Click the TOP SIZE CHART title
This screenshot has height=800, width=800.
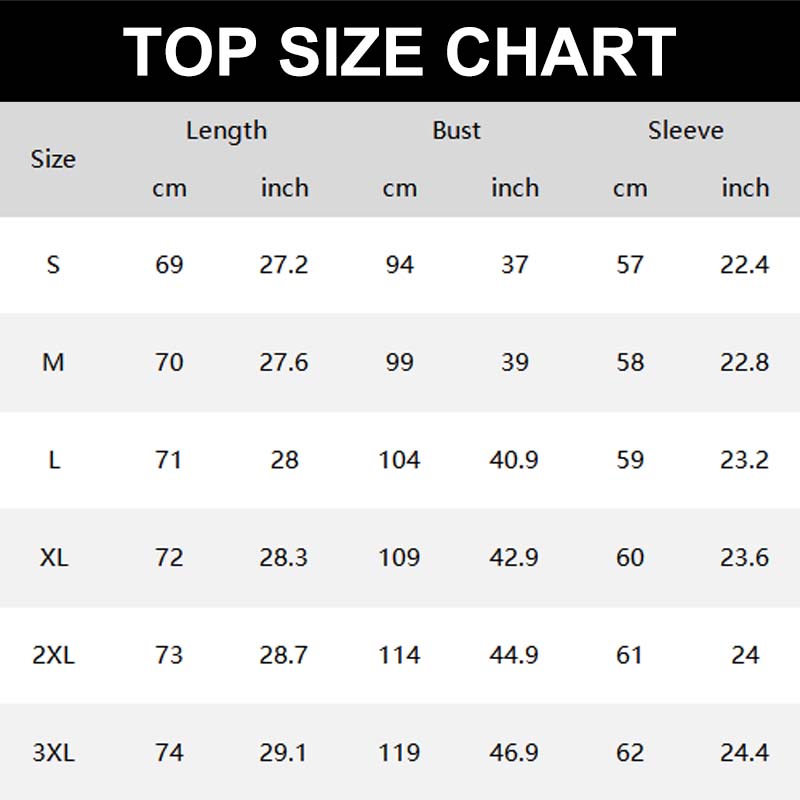pyautogui.click(x=400, y=50)
